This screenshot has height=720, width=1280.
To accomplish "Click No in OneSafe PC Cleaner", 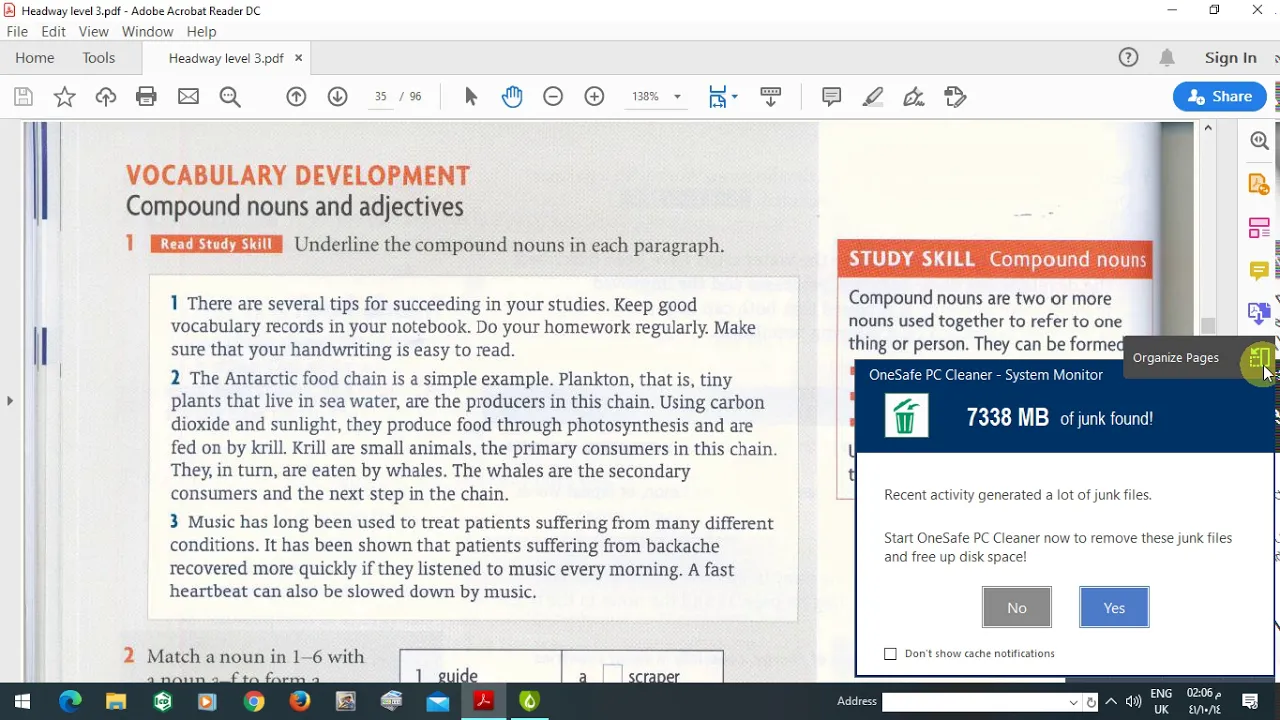I will (1016, 607).
